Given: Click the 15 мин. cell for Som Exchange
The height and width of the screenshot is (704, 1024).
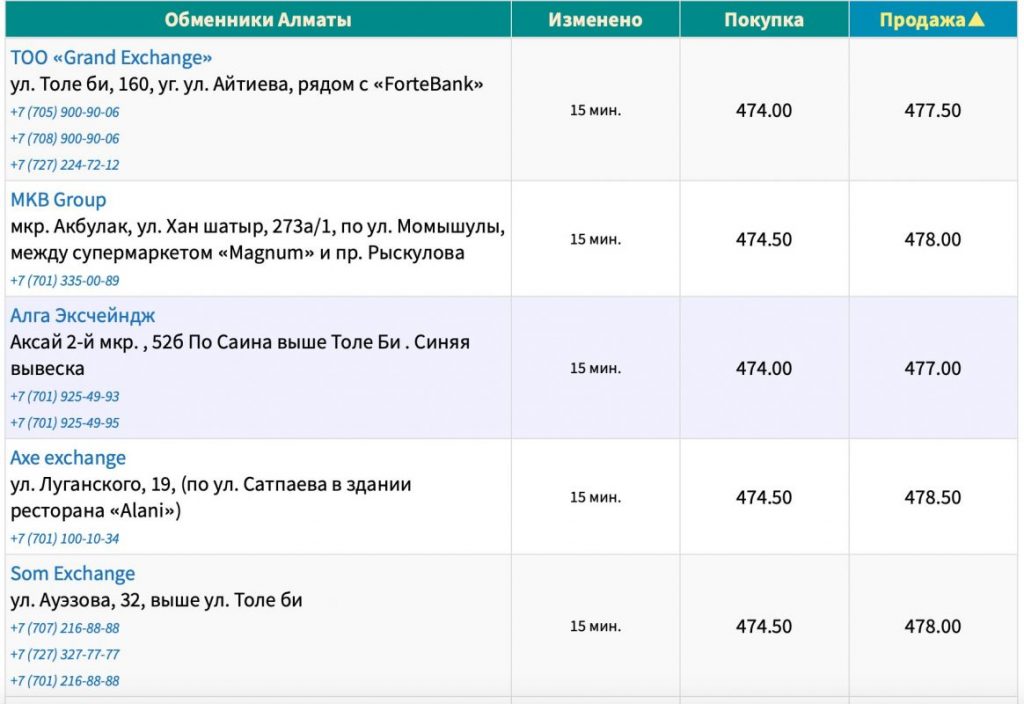Looking at the screenshot, I should (595, 626).
